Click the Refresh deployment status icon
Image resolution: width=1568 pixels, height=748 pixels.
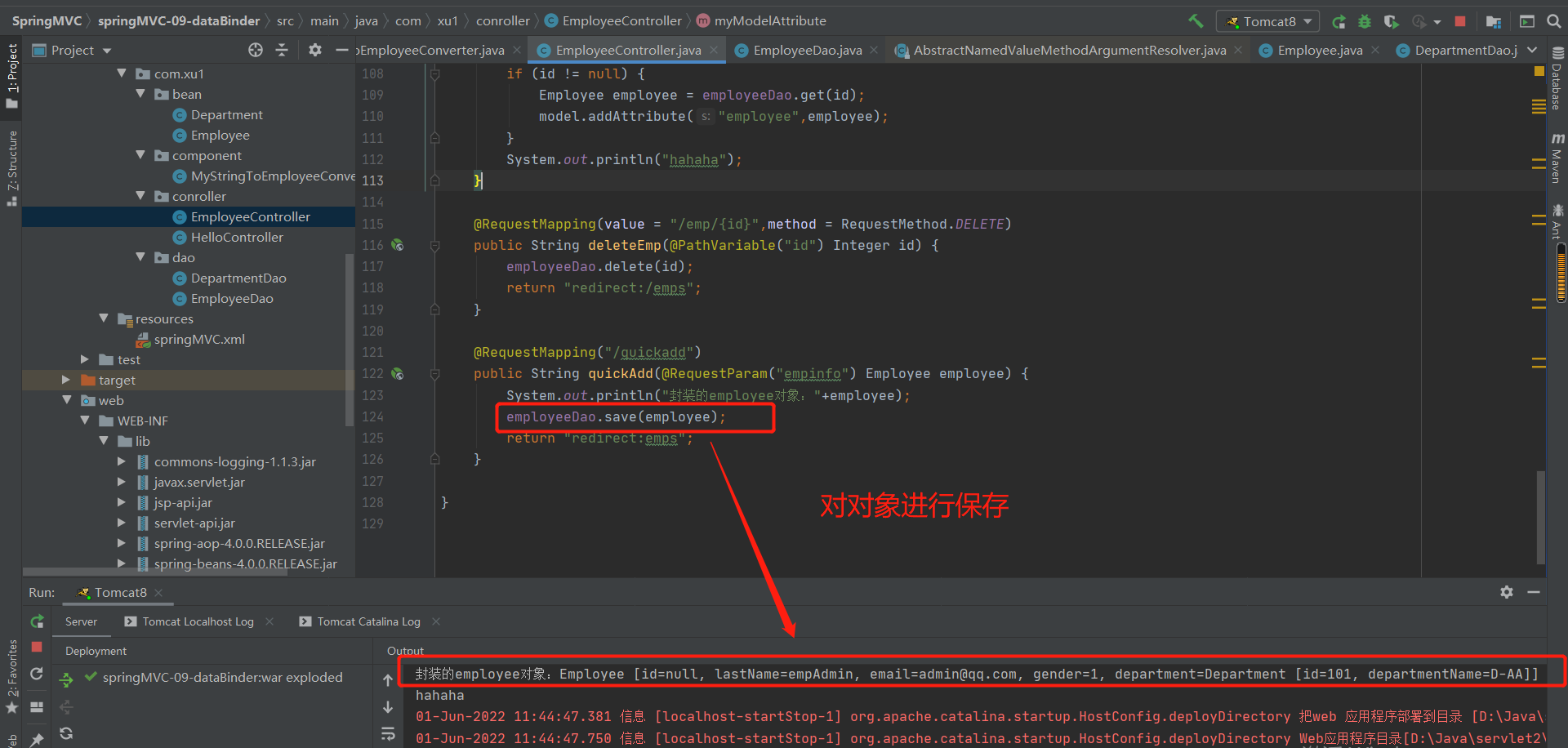66,733
